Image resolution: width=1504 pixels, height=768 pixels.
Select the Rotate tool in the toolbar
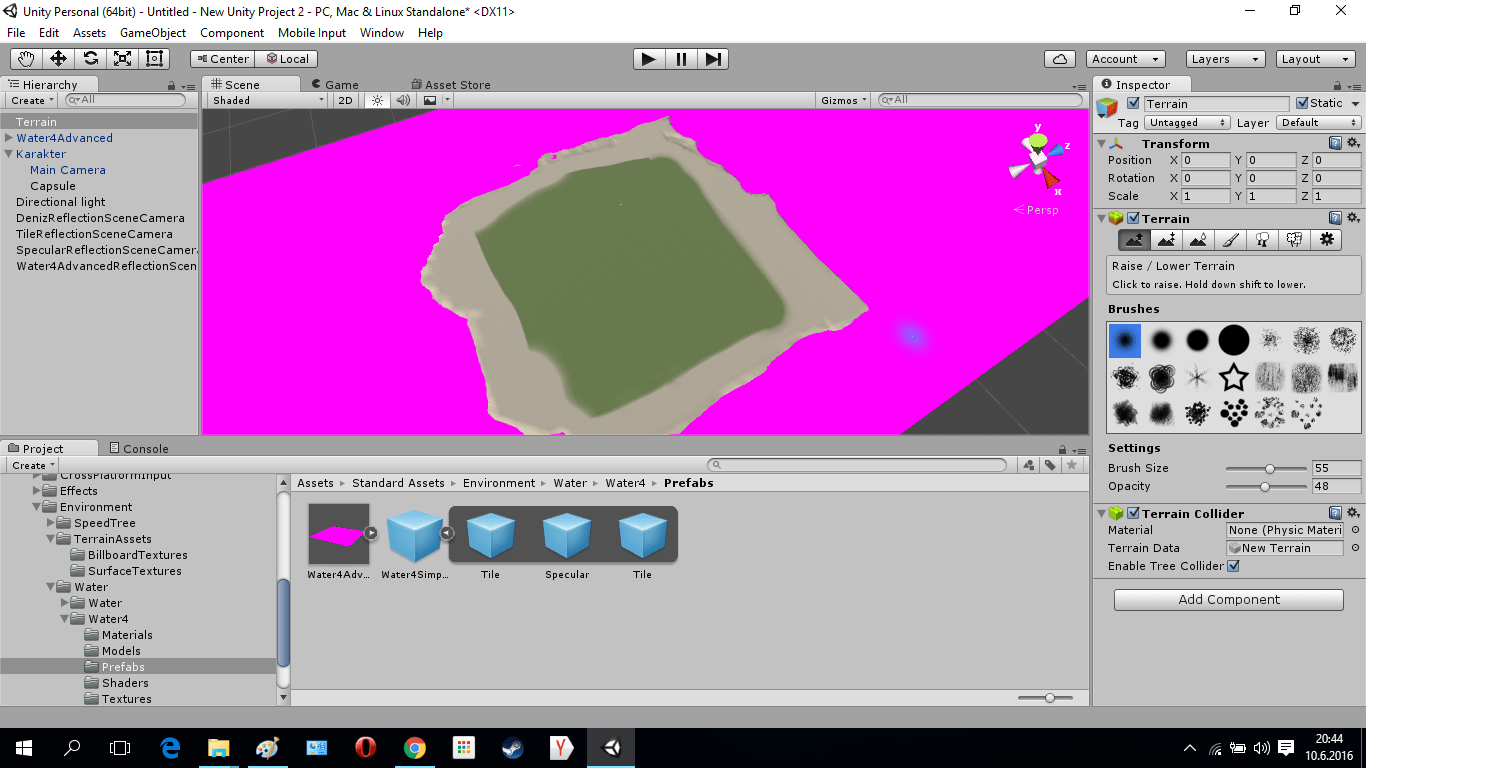coord(90,59)
